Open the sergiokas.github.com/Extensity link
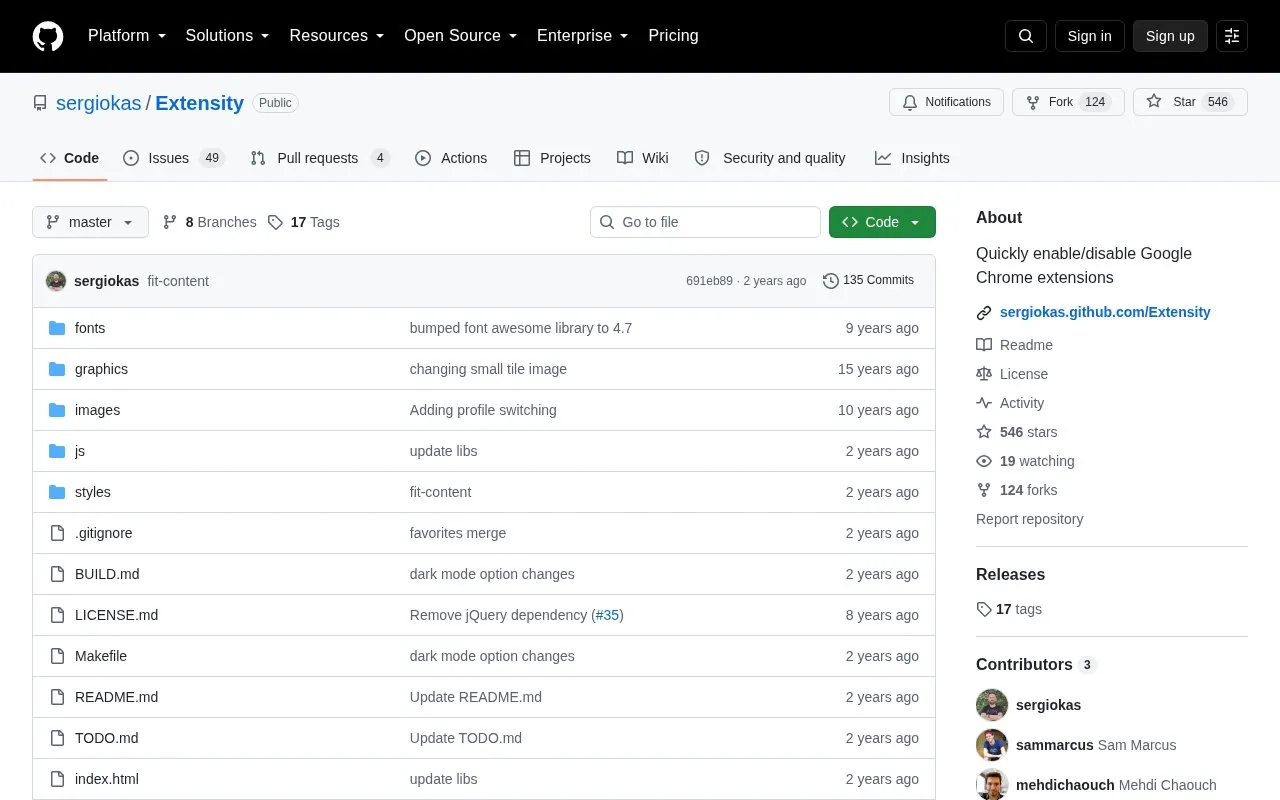The height and width of the screenshot is (800, 1280). pyautogui.click(x=1105, y=312)
